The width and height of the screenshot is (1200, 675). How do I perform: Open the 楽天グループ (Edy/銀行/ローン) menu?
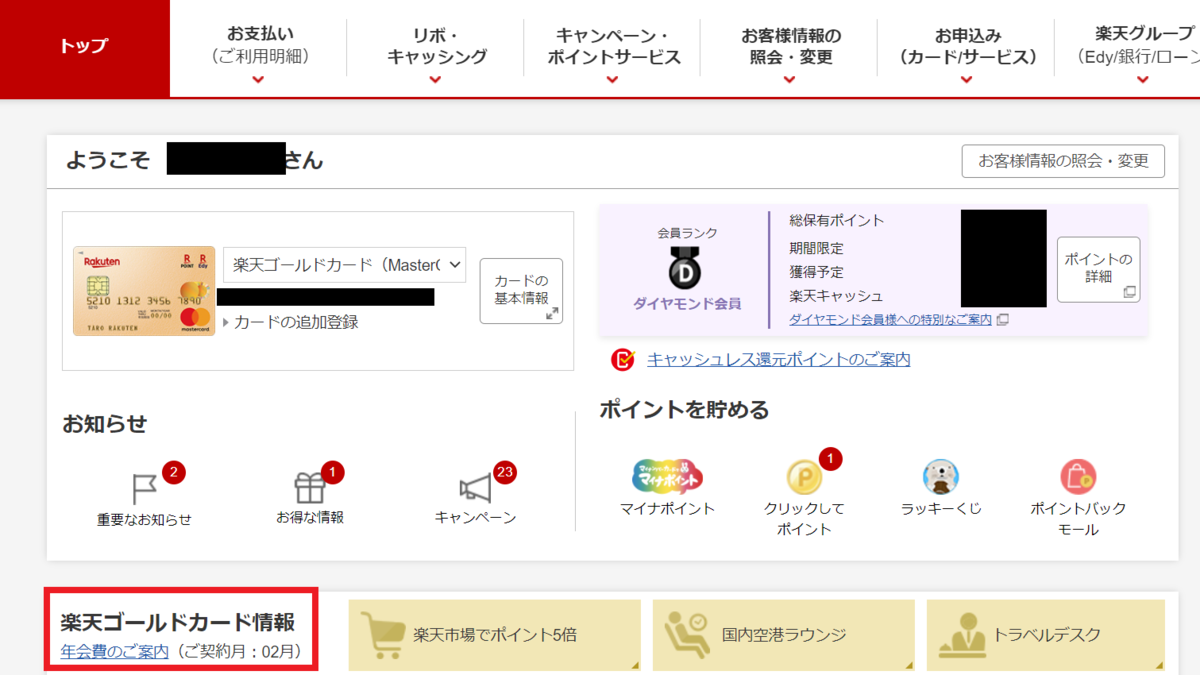(x=1128, y=48)
